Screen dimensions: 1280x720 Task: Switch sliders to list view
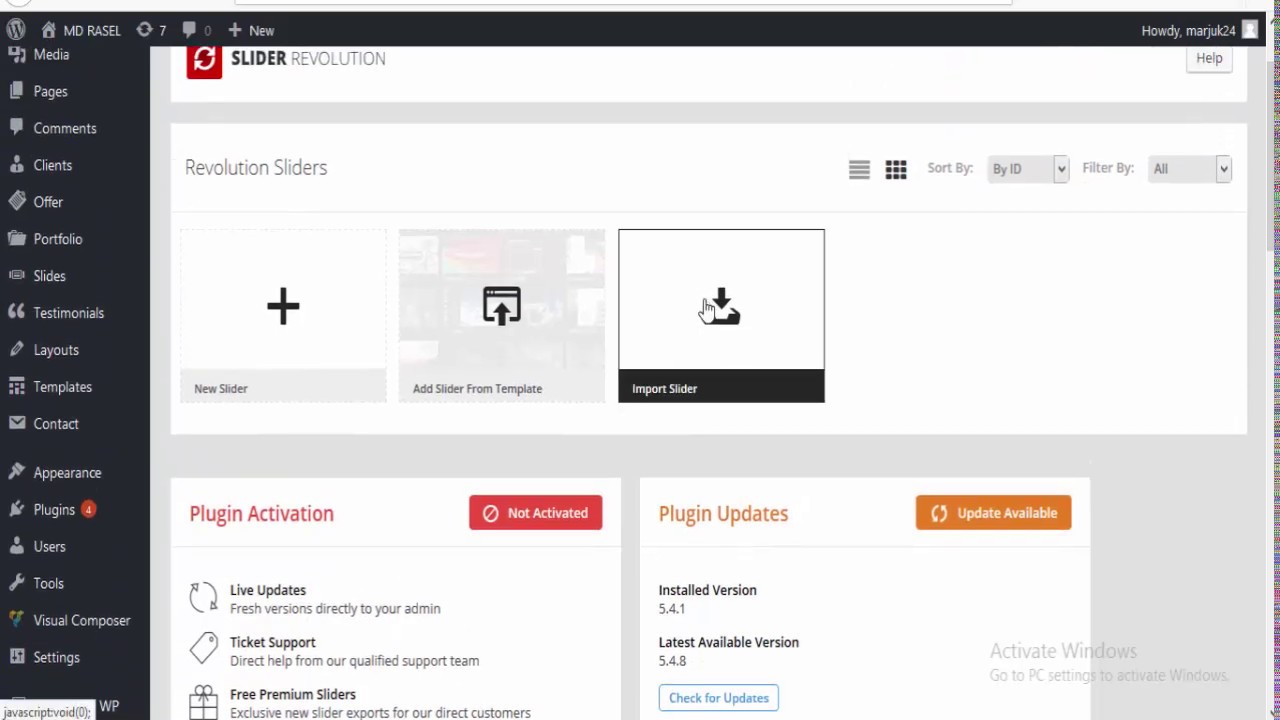click(x=859, y=170)
